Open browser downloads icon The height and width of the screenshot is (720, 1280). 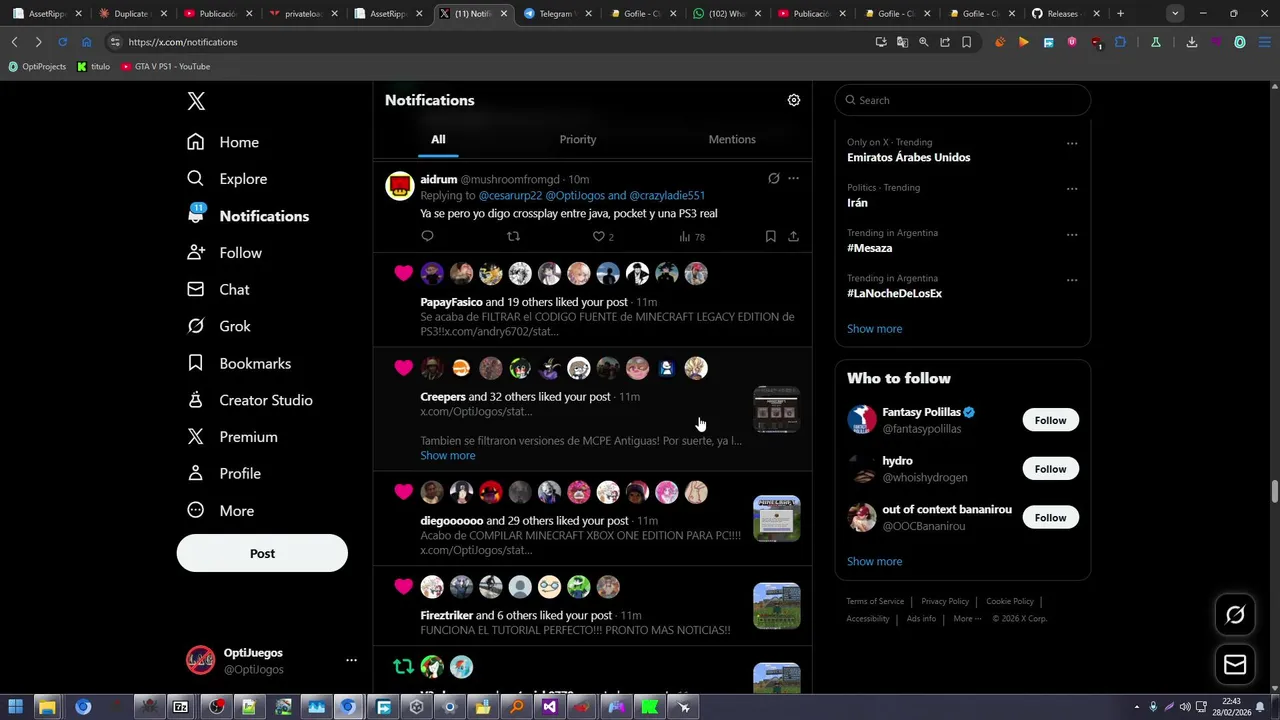(1192, 42)
